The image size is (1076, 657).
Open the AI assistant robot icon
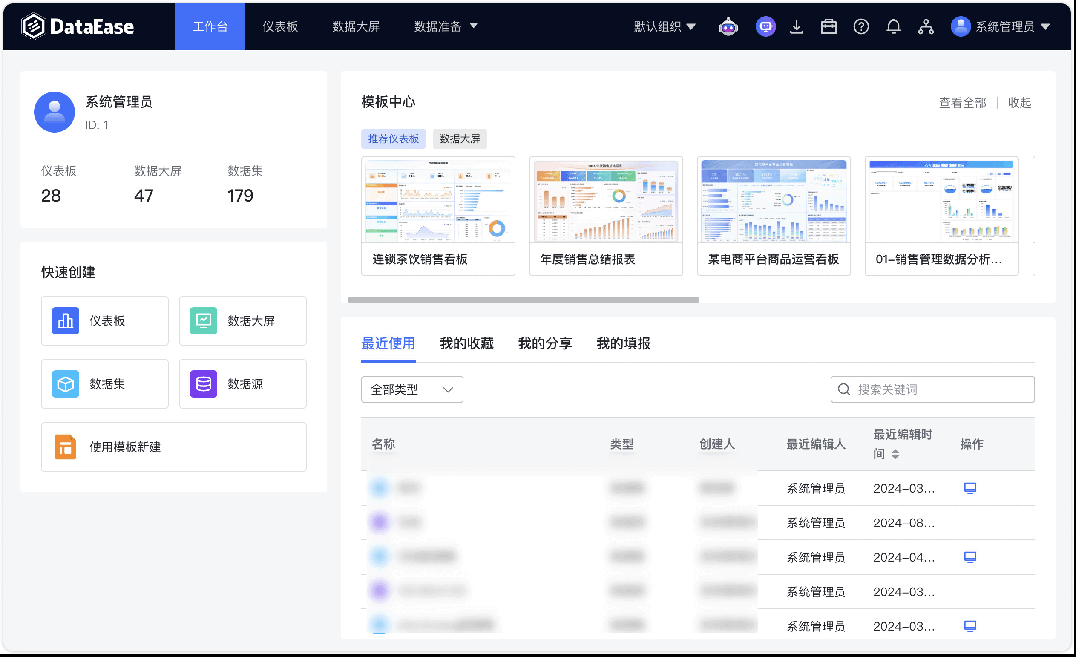pyautogui.click(x=728, y=26)
